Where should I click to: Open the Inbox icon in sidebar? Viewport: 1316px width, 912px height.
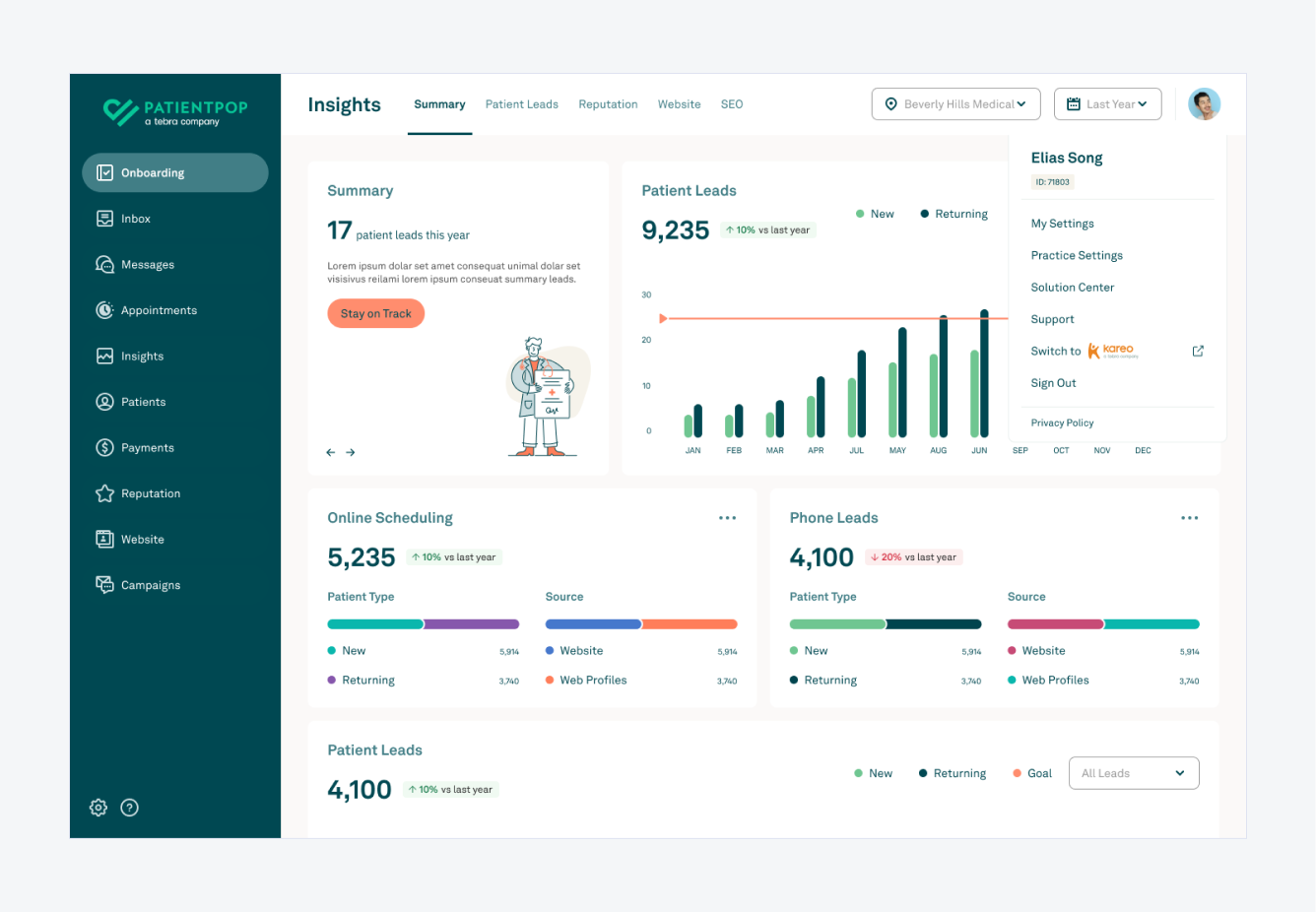pyautogui.click(x=104, y=219)
